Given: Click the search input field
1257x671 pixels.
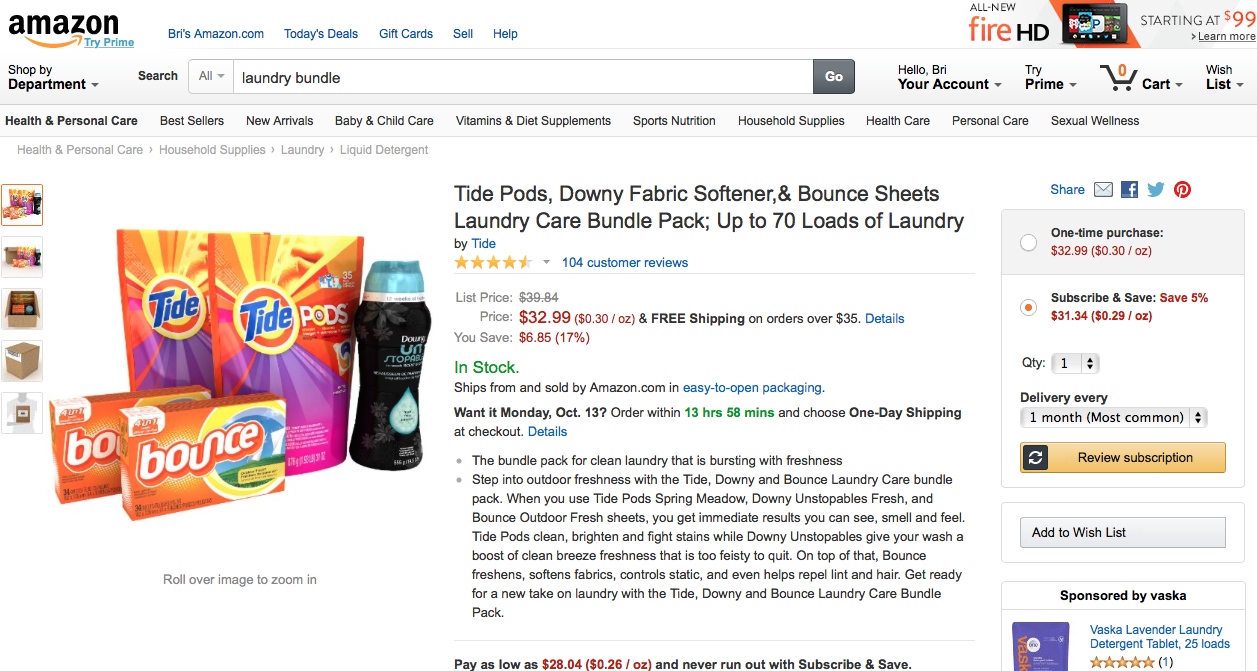Looking at the screenshot, I should pos(522,77).
